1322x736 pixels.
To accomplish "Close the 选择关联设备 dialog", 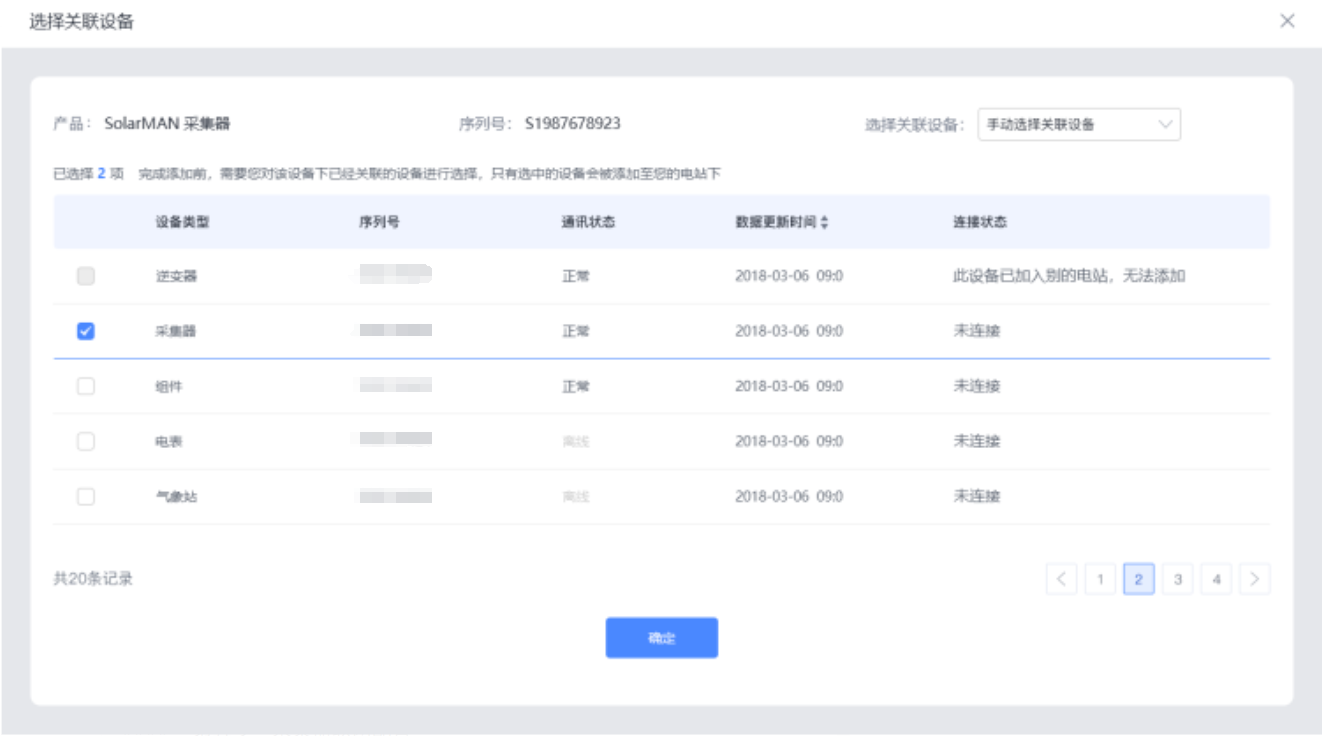I will [1287, 21].
